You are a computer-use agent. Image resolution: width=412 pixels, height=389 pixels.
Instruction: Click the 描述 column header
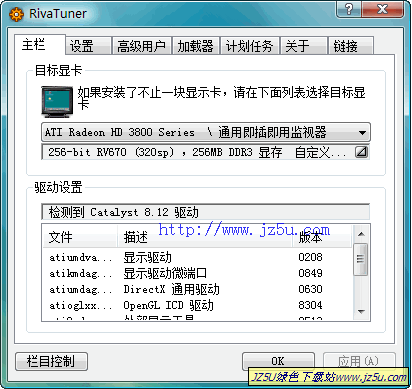point(205,237)
